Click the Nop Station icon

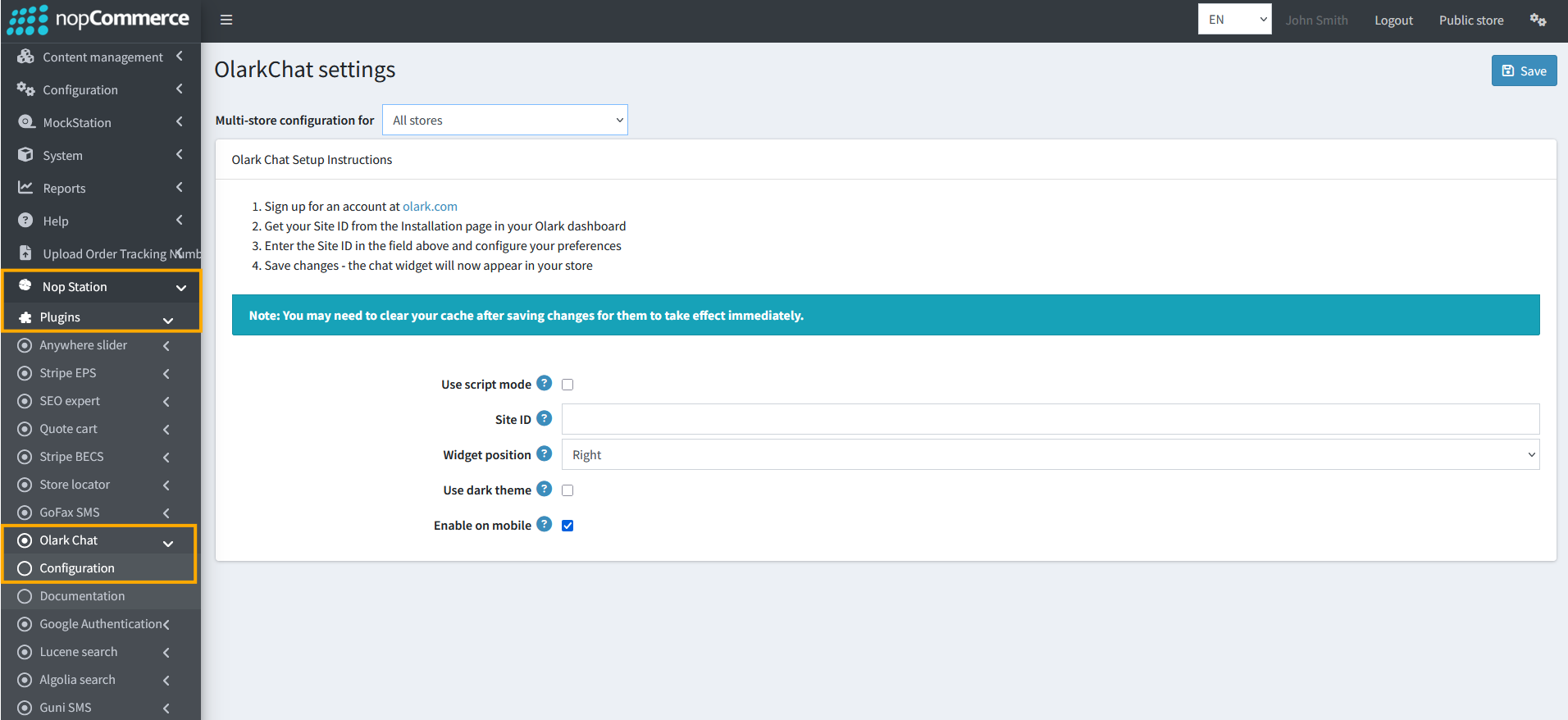point(25,285)
